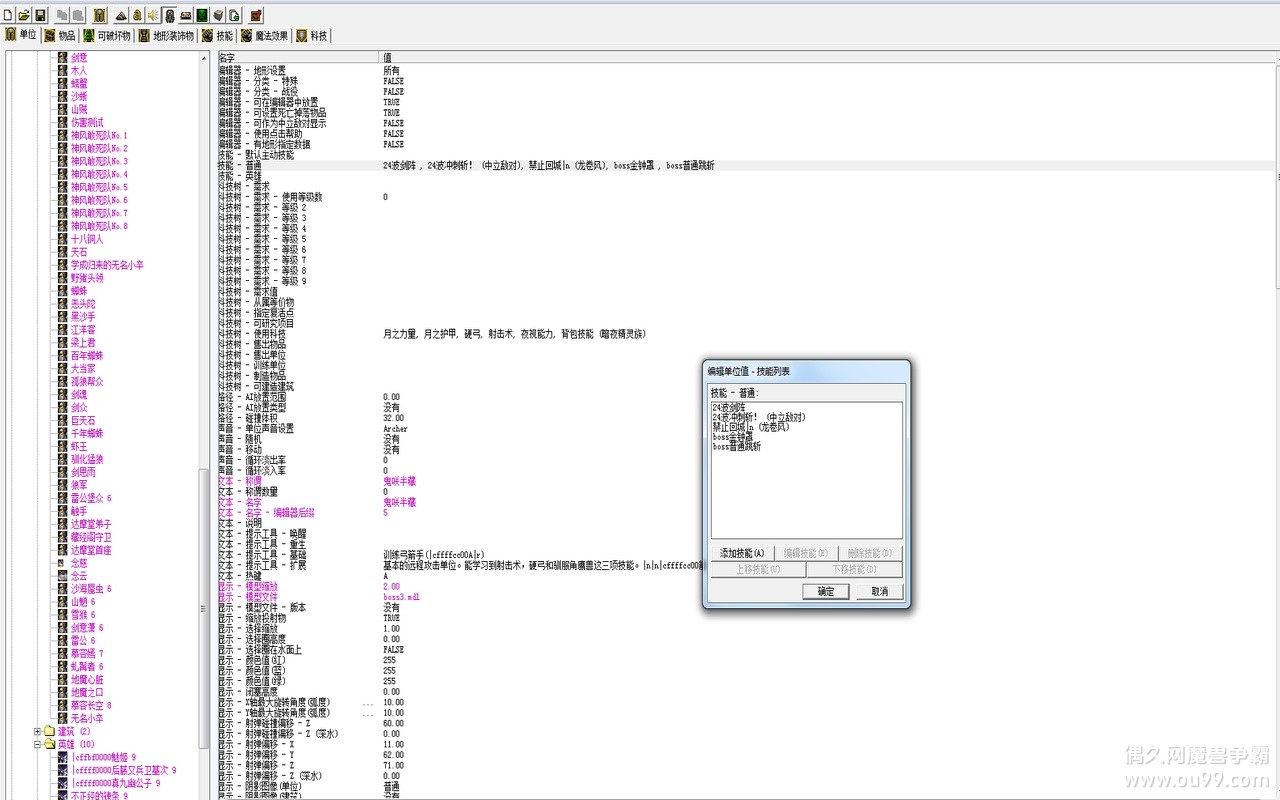Select boss普通跳斩 in ability list

737,447
